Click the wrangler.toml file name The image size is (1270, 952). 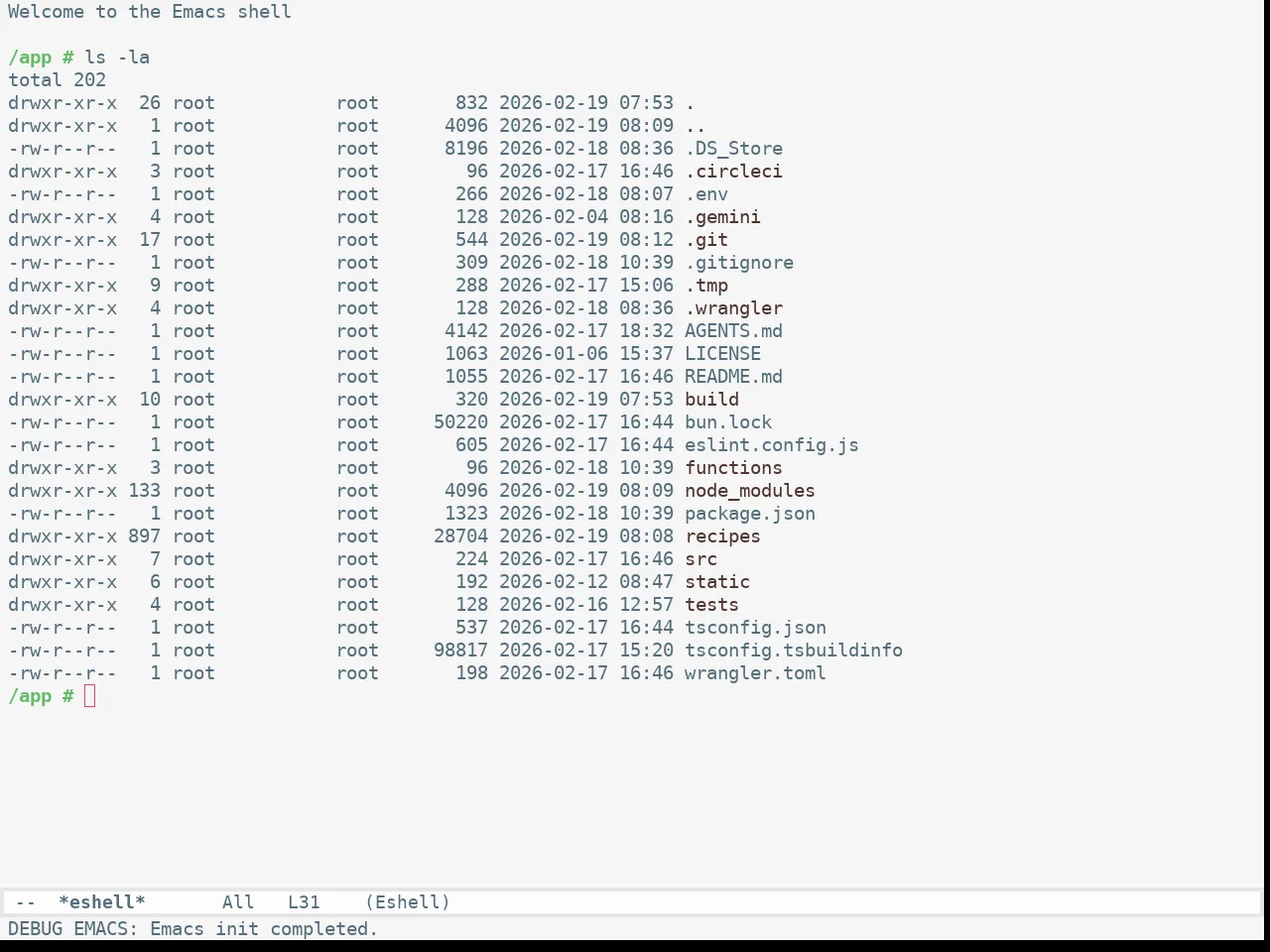[x=756, y=673]
